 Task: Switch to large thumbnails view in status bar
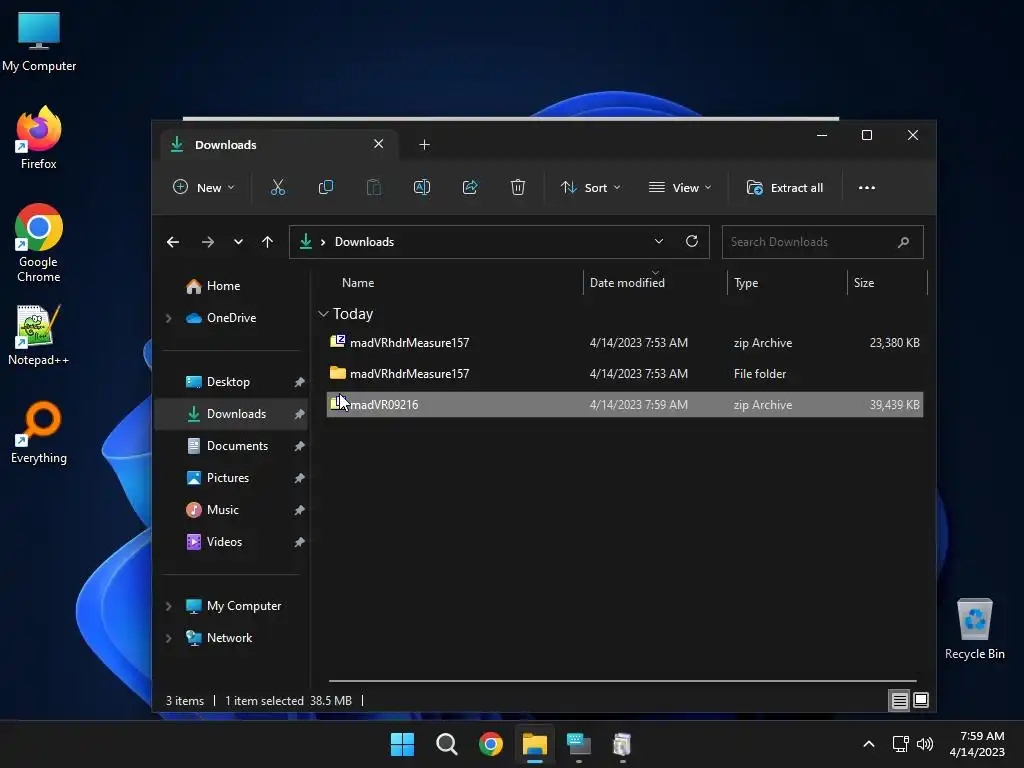[x=921, y=701]
